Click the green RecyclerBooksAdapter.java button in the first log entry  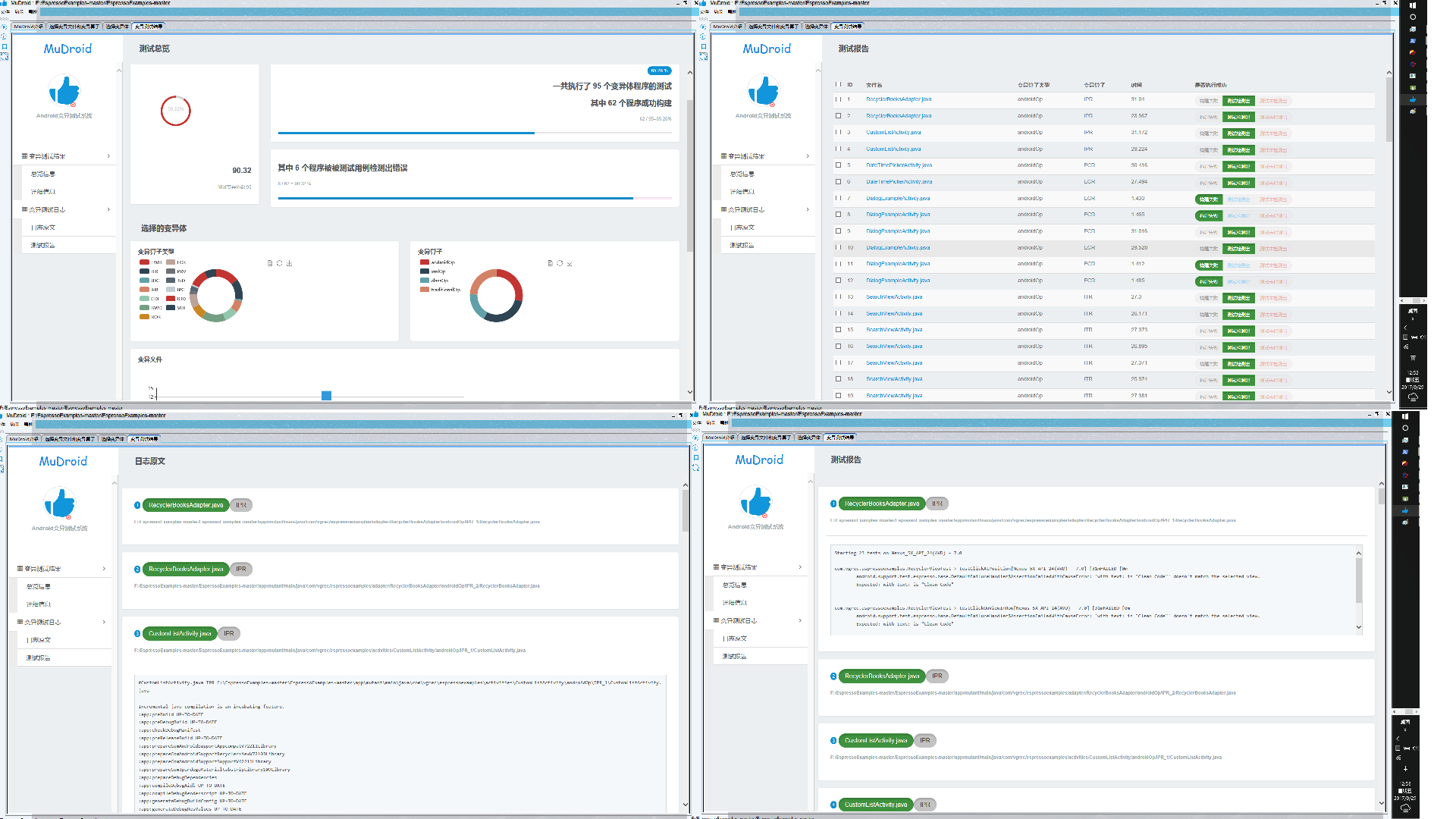[x=186, y=505]
